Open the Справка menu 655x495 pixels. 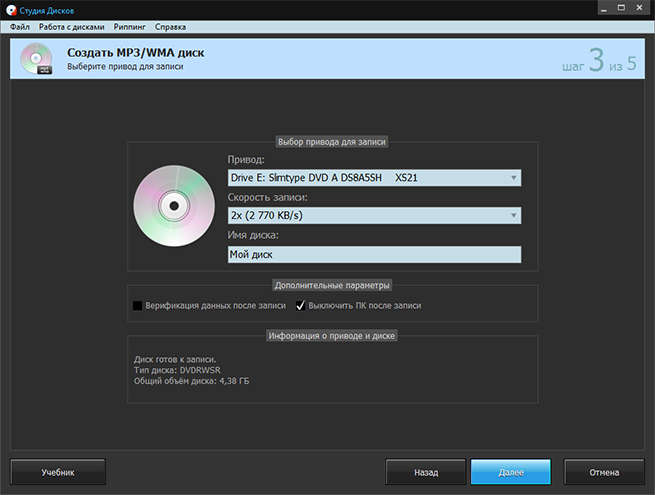[170, 27]
